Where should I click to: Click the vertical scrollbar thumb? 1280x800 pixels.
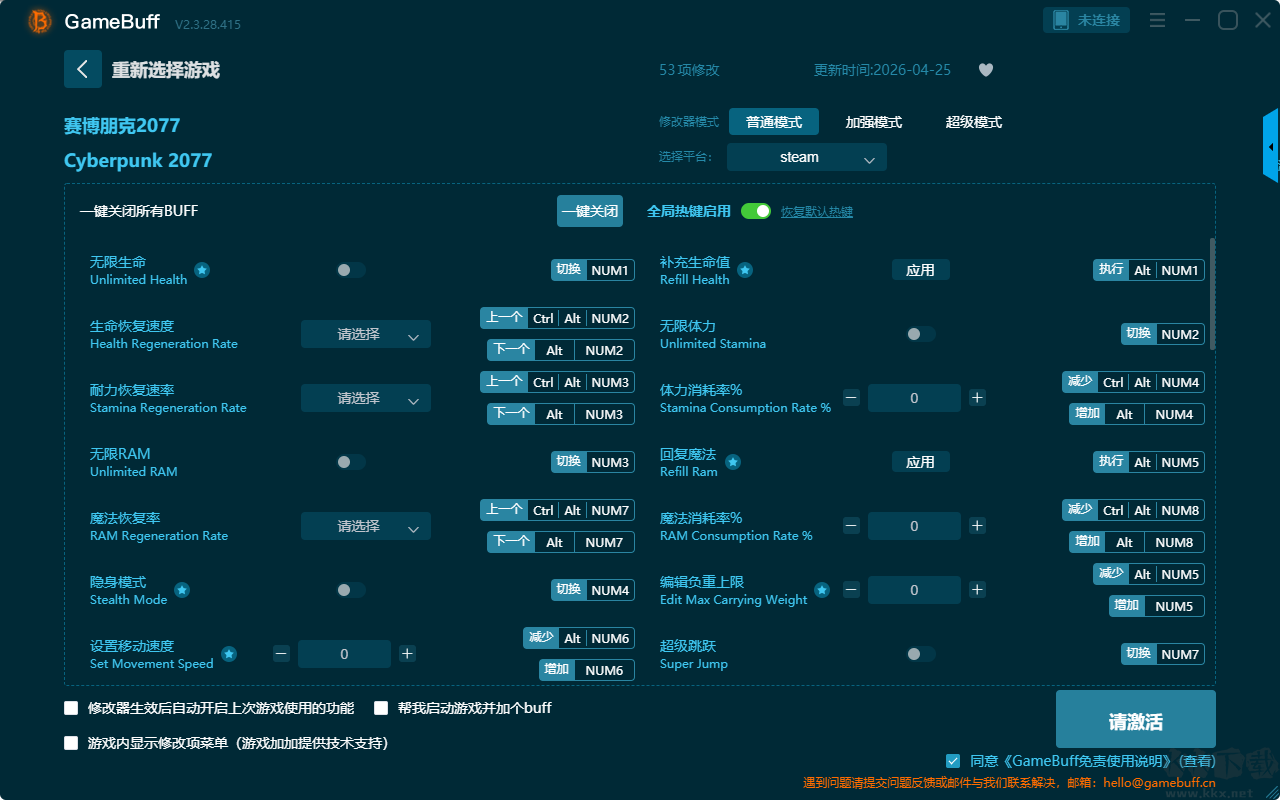pos(1213,293)
